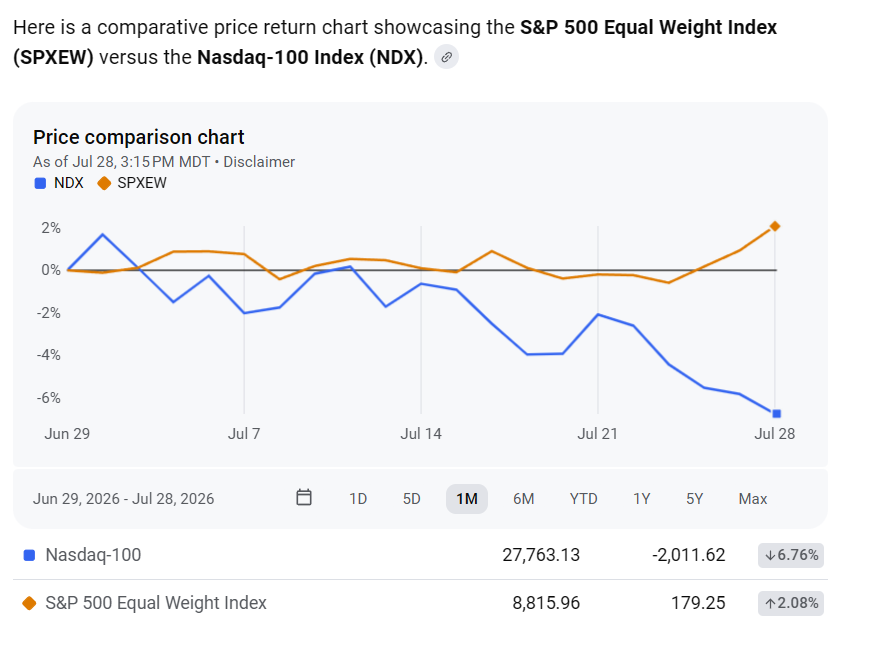
Task: Open the Disclaimer link
Action: (259, 162)
